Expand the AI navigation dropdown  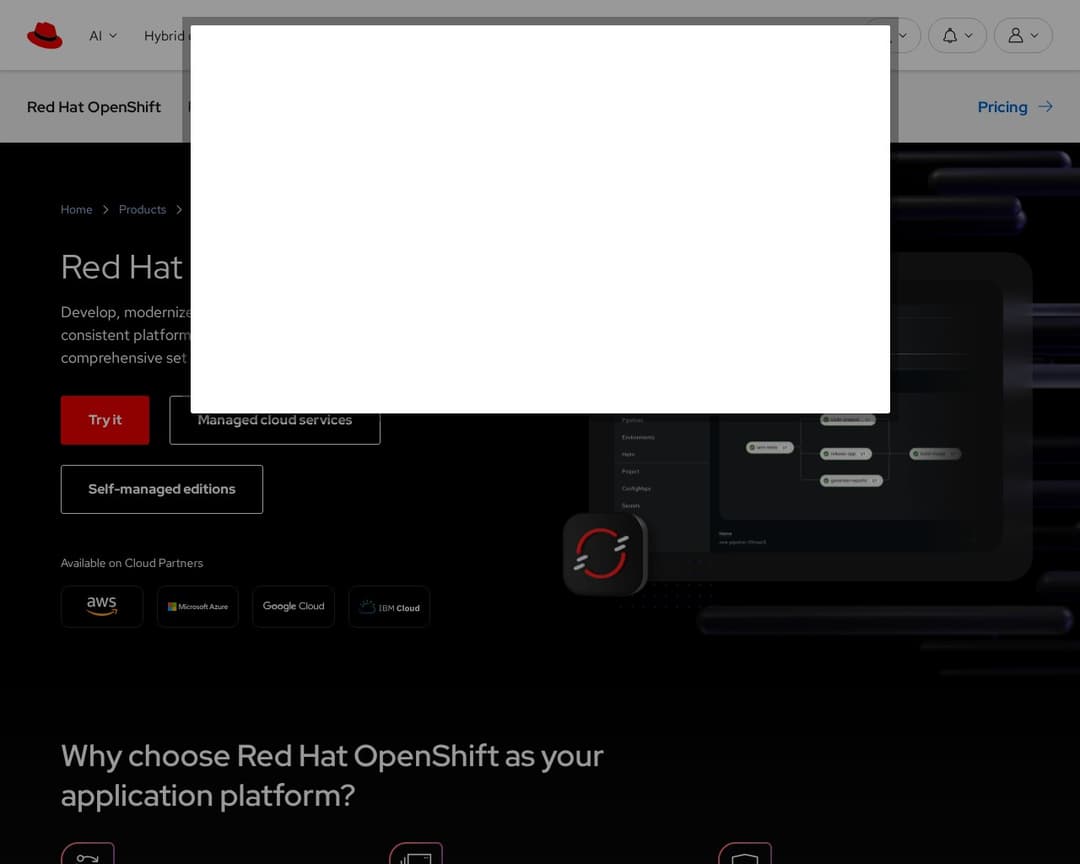[103, 36]
